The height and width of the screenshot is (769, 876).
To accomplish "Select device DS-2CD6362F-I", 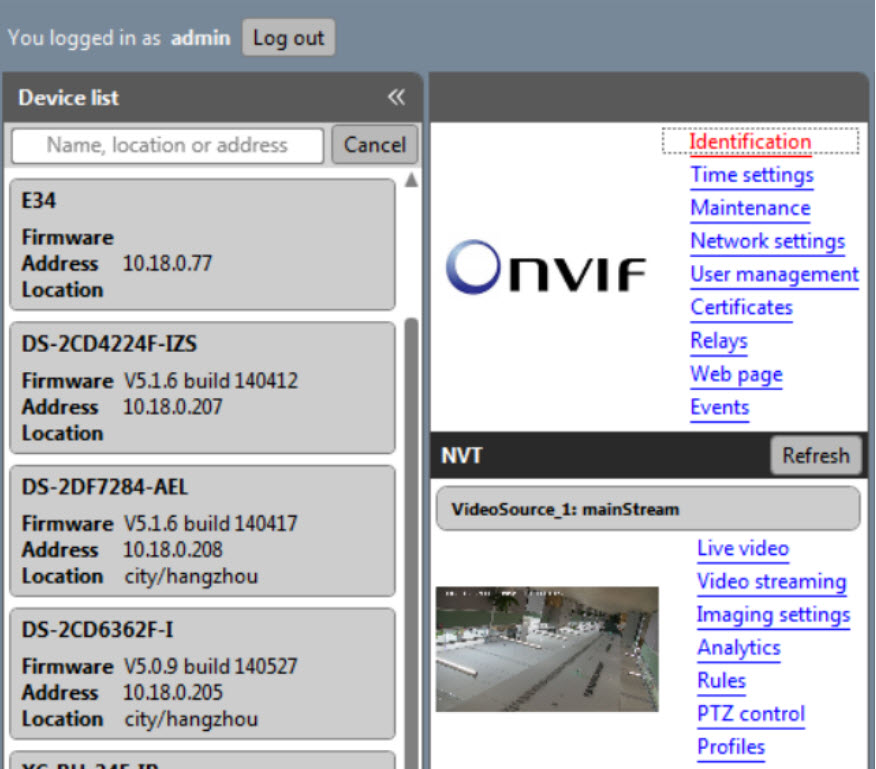I will click(x=202, y=674).
